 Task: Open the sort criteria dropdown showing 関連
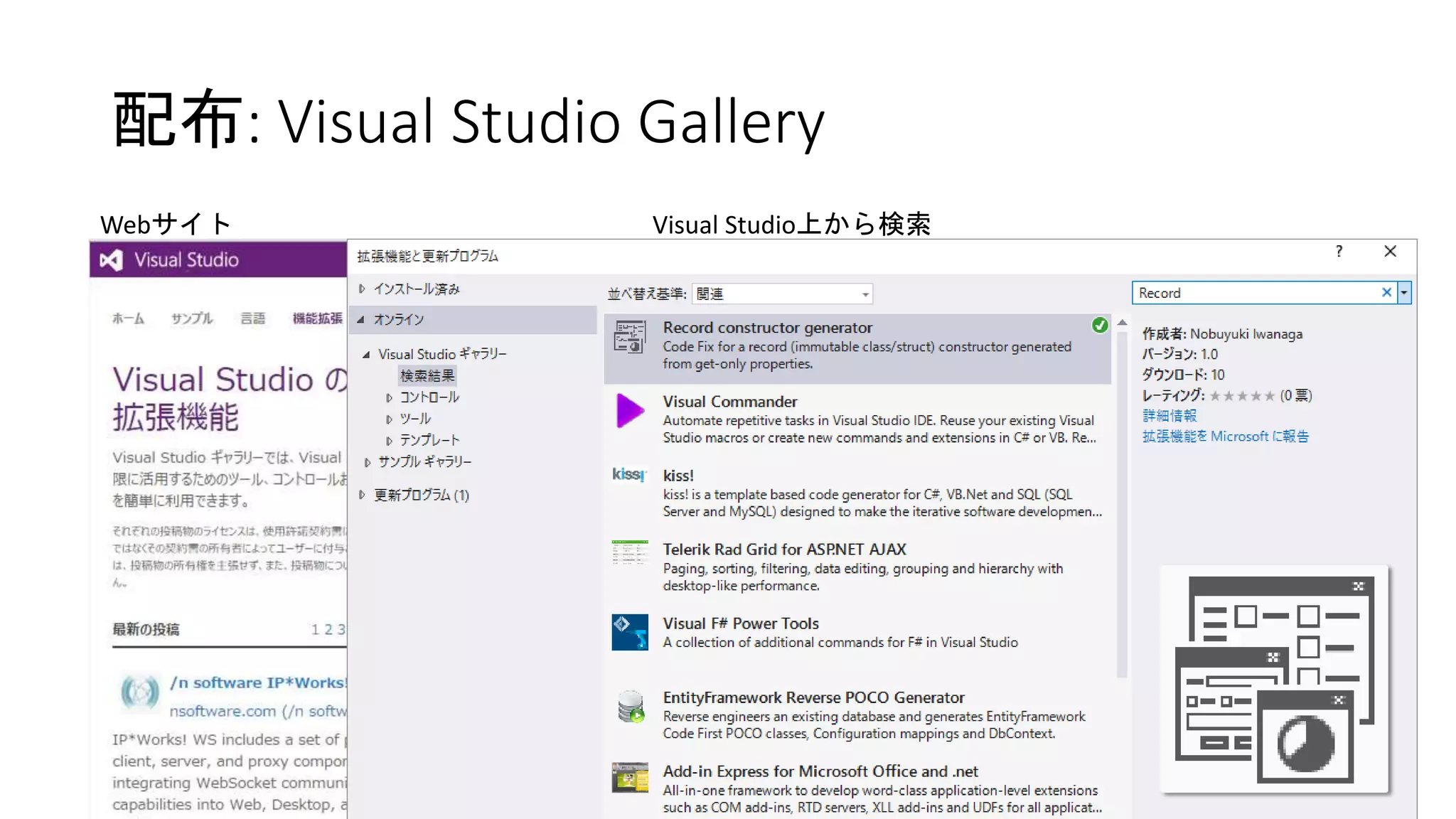[x=782, y=294]
